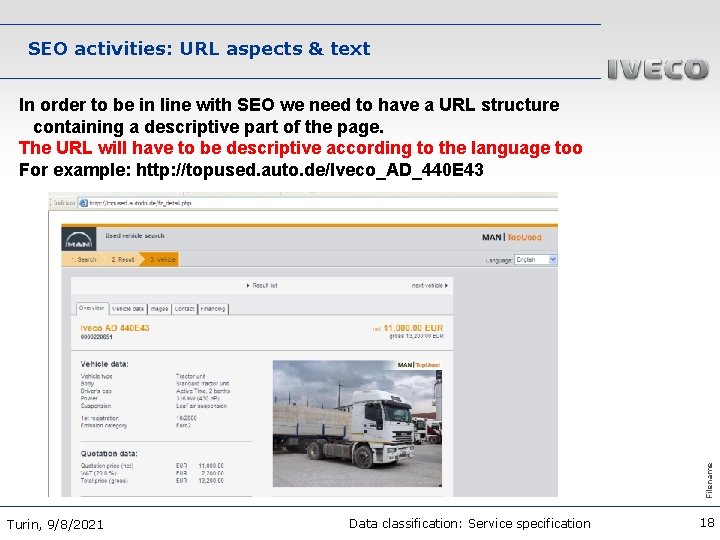The height and width of the screenshot is (540, 720).
Task: Click the truck photo thumbnail
Action: pyautogui.click(x=357, y=423)
